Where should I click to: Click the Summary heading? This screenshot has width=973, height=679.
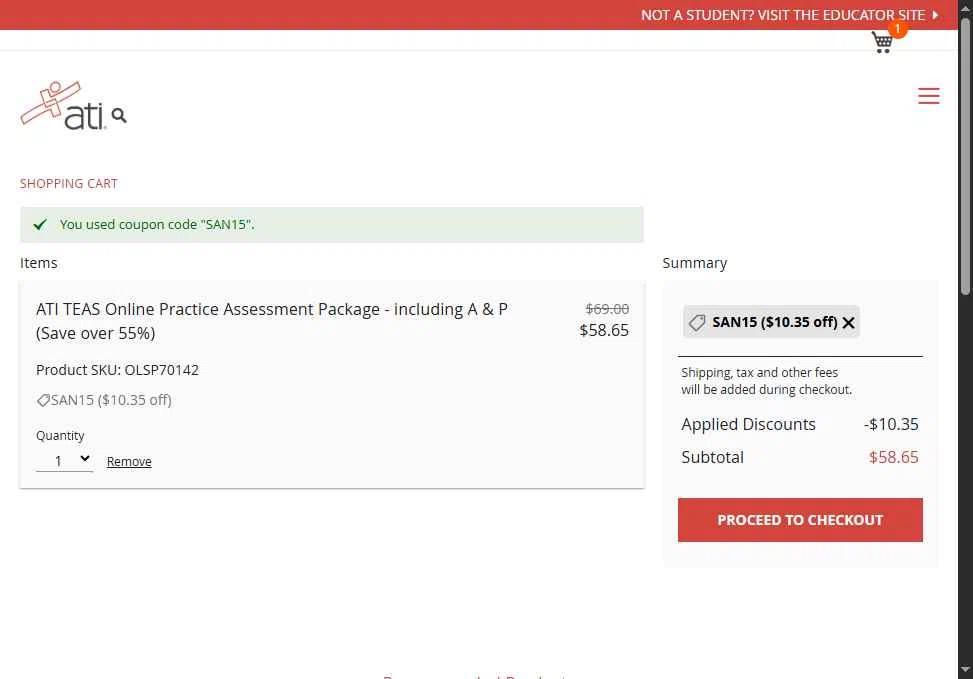[694, 263]
